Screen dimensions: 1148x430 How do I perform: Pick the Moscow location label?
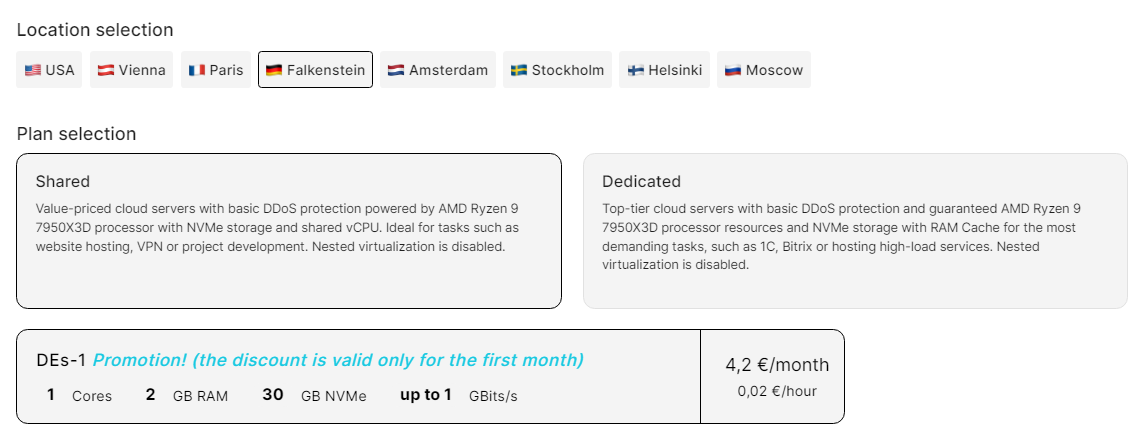click(774, 70)
